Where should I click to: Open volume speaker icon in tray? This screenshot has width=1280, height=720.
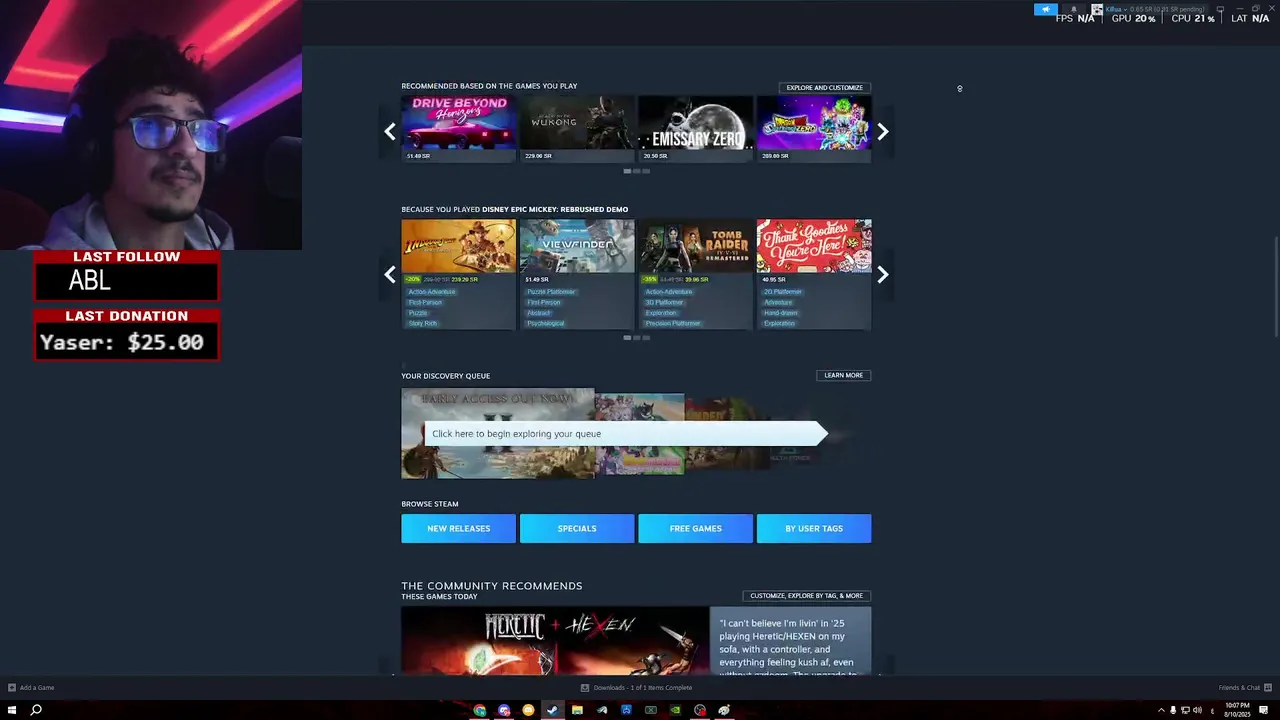1197,710
